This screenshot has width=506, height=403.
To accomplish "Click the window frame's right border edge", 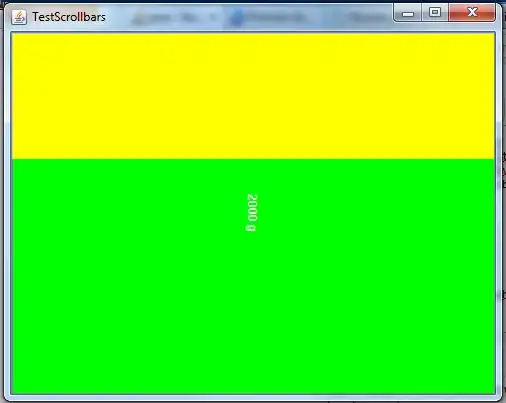I will [x=499, y=213].
